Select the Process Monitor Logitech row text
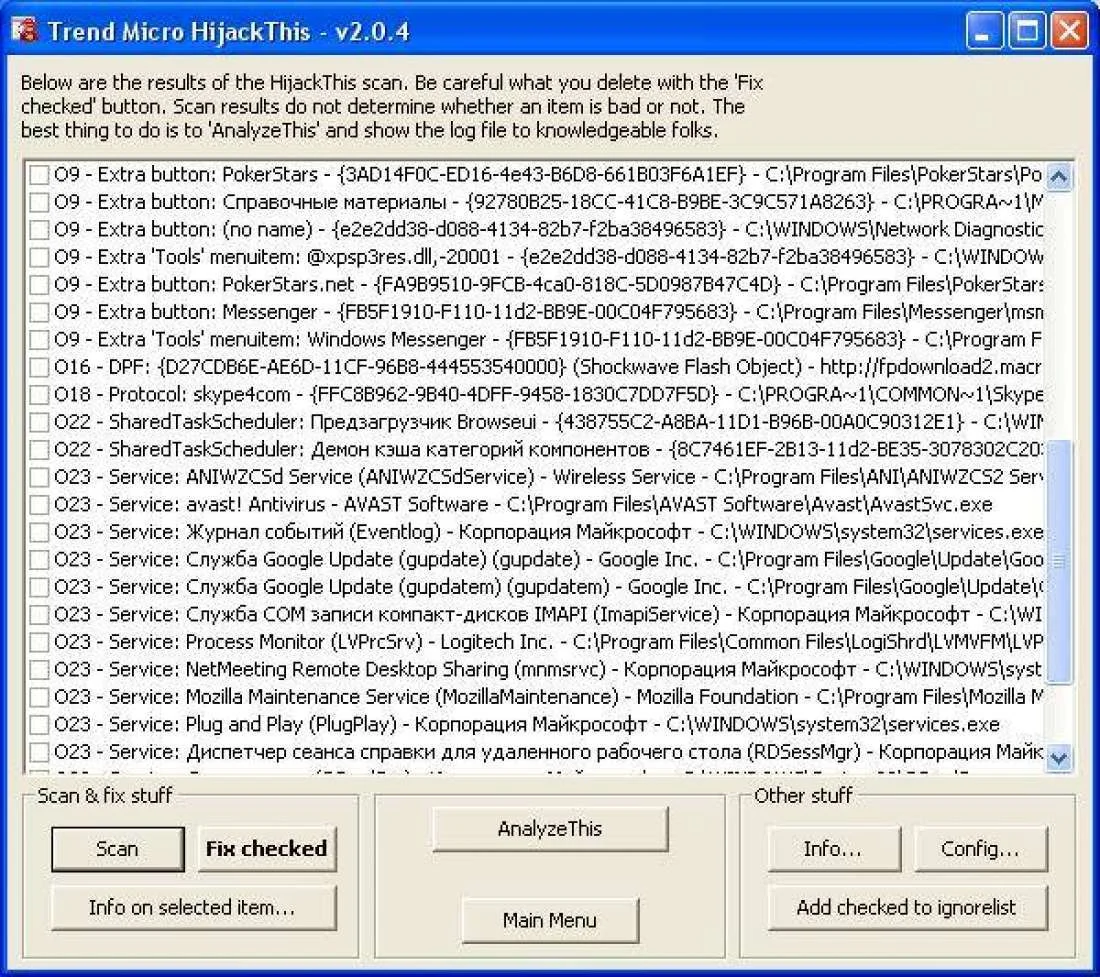The image size is (1100, 977). point(549,642)
